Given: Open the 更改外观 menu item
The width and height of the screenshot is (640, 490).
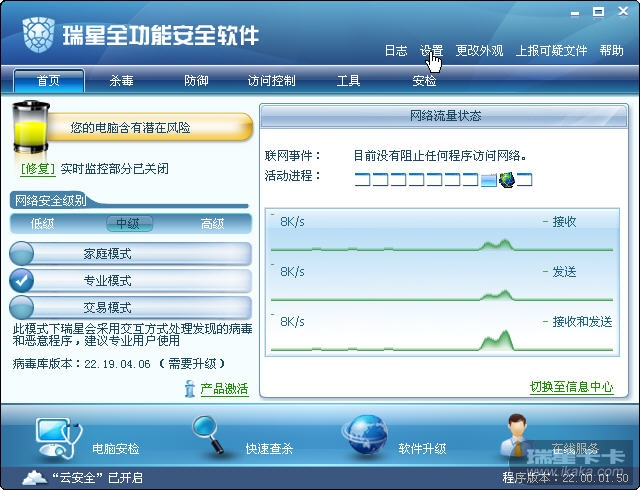Looking at the screenshot, I should [479, 51].
